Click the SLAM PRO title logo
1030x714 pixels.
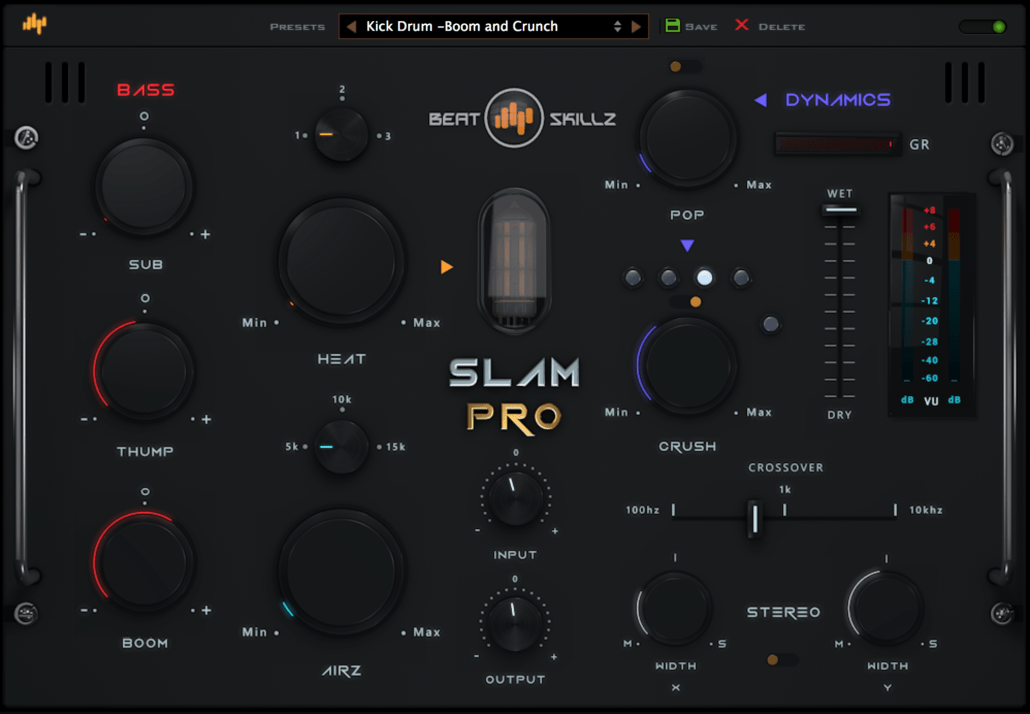[x=514, y=395]
